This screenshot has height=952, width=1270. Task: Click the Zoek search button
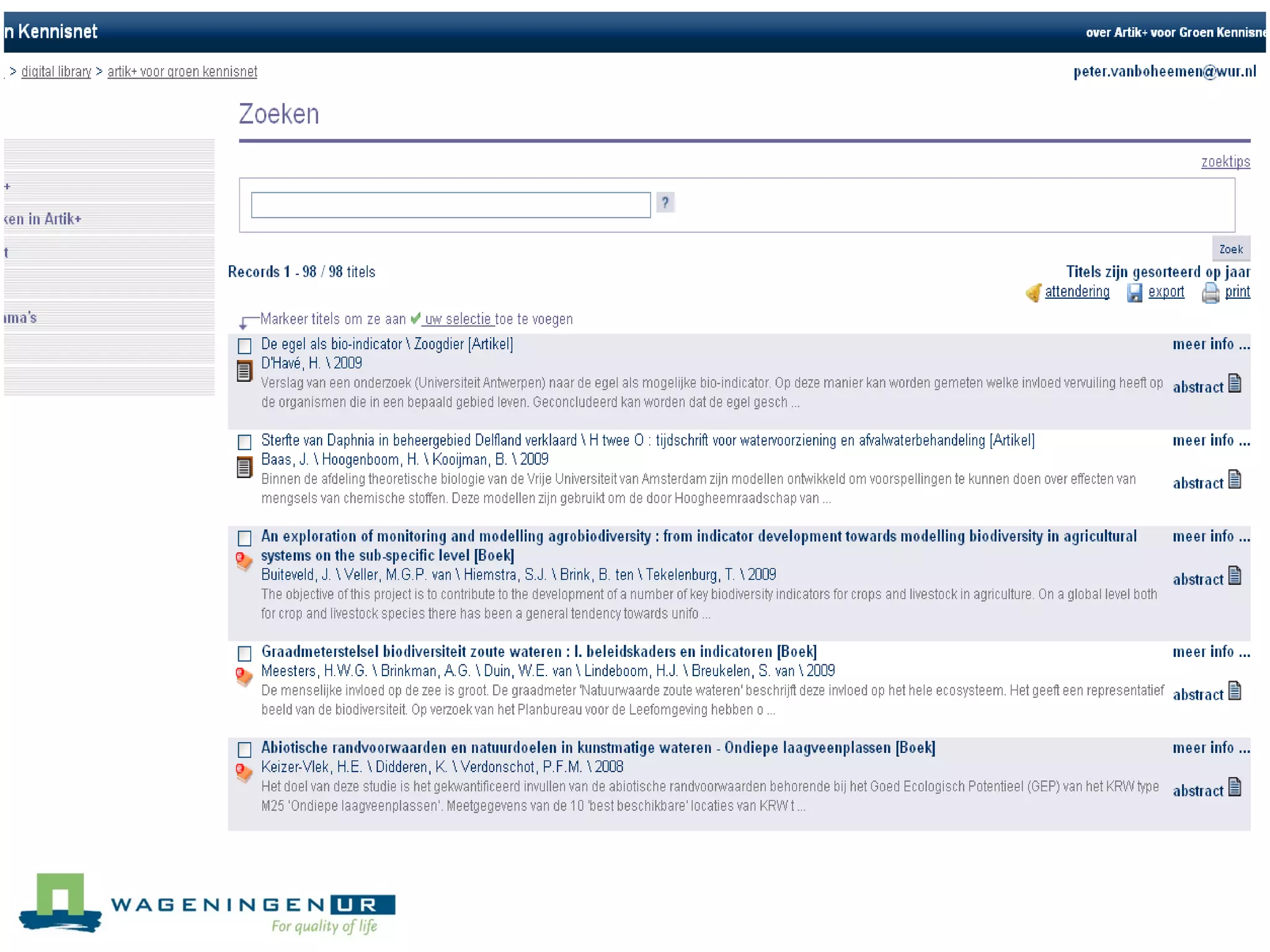click(1231, 249)
